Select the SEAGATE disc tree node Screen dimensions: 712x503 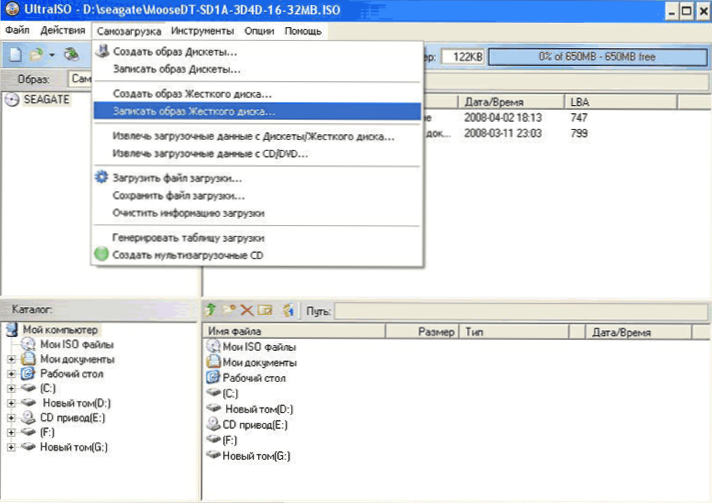(46, 99)
